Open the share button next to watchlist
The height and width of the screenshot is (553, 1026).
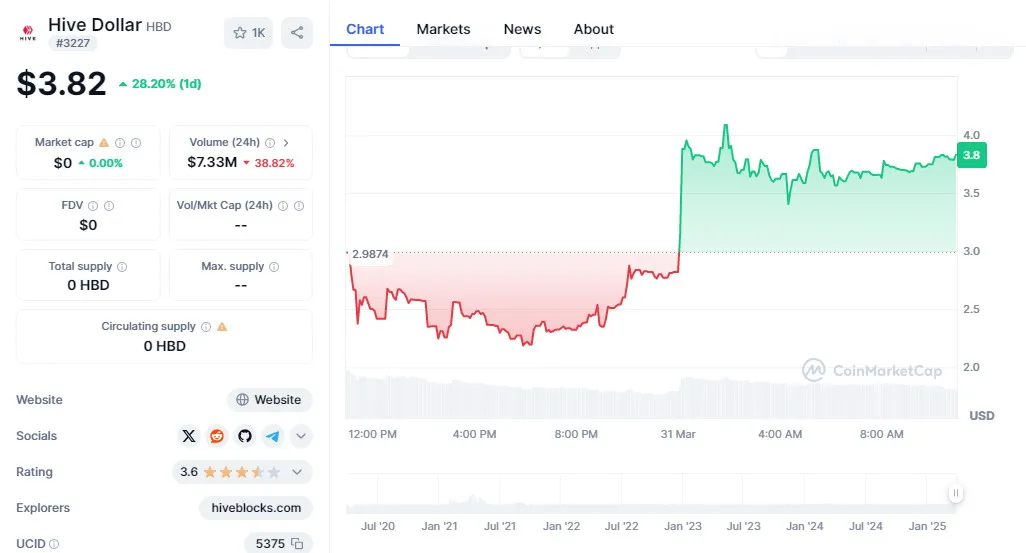tap(297, 33)
